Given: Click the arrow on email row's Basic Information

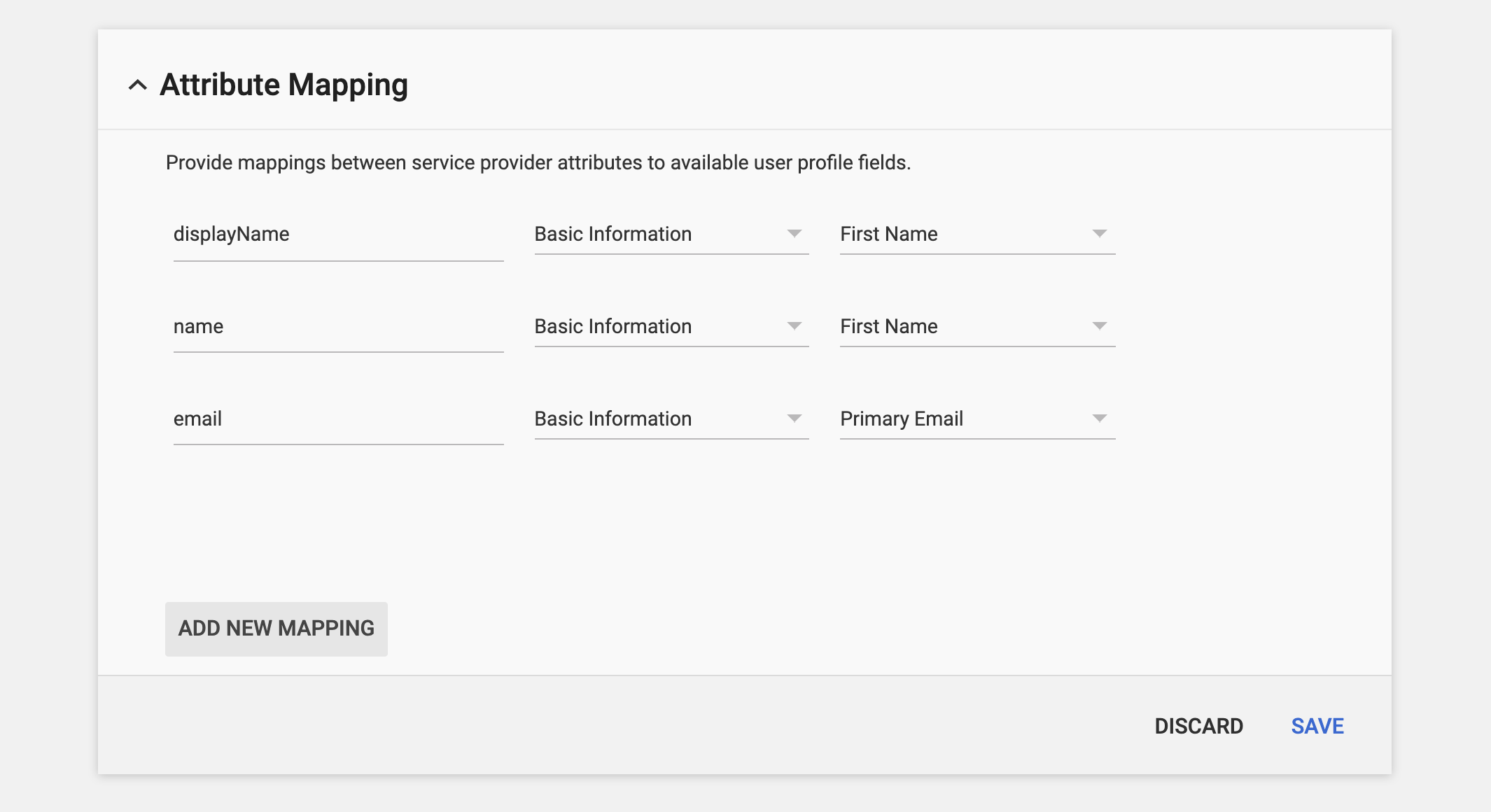Looking at the screenshot, I should tap(794, 419).
